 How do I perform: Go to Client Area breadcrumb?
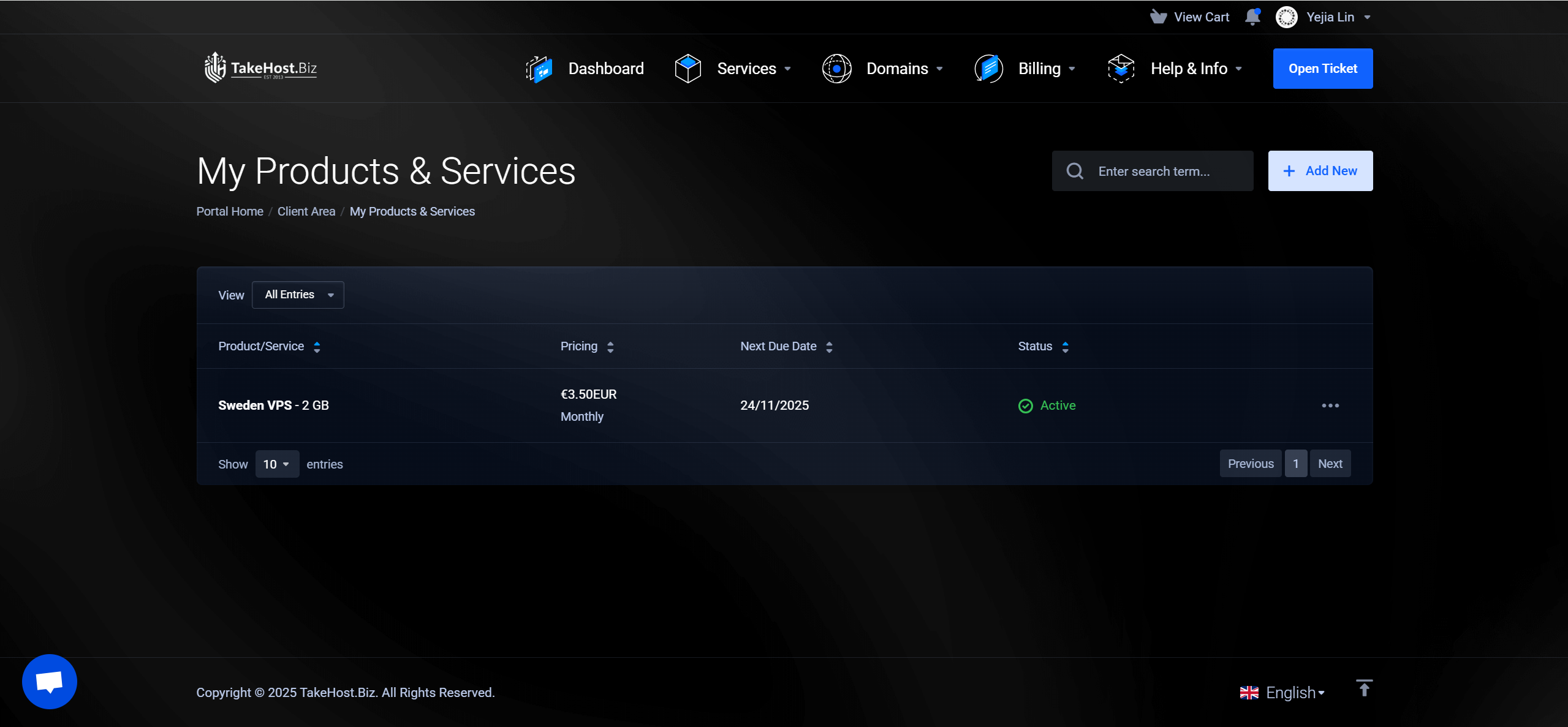coord(306,211)
